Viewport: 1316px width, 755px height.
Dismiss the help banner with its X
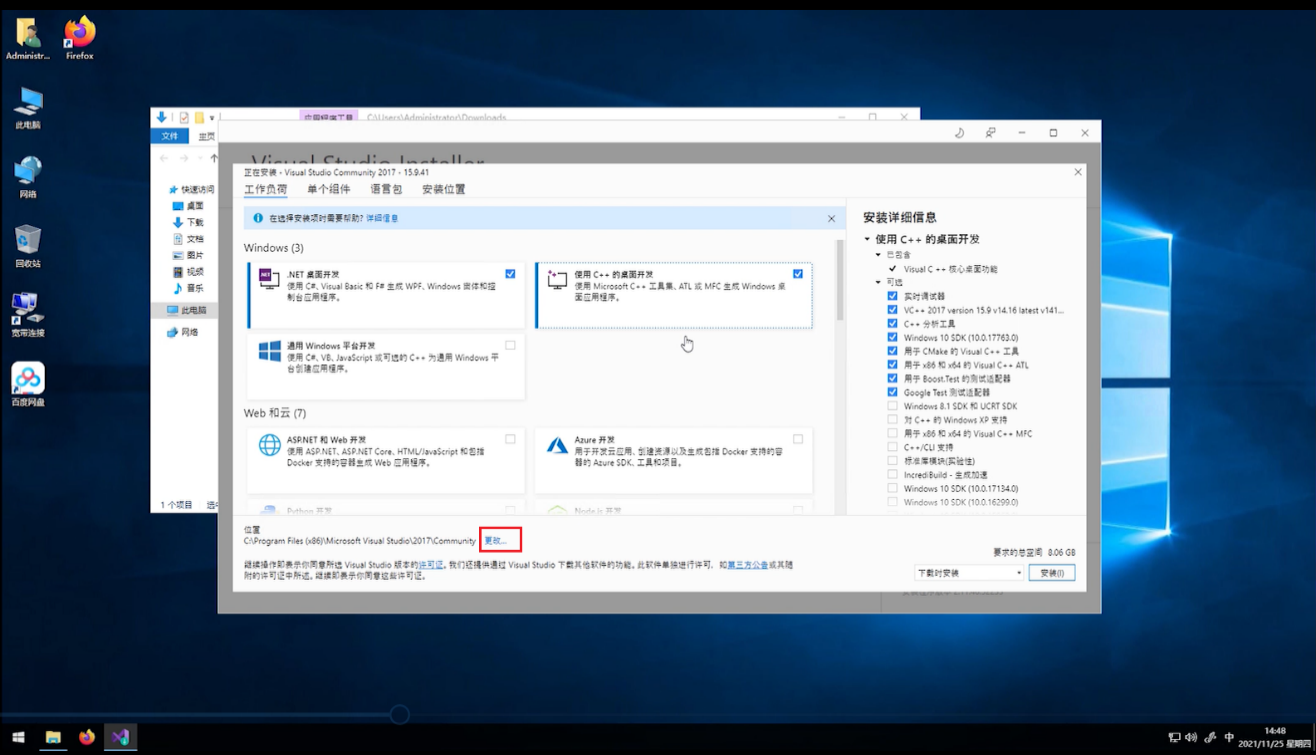[831, 218]
